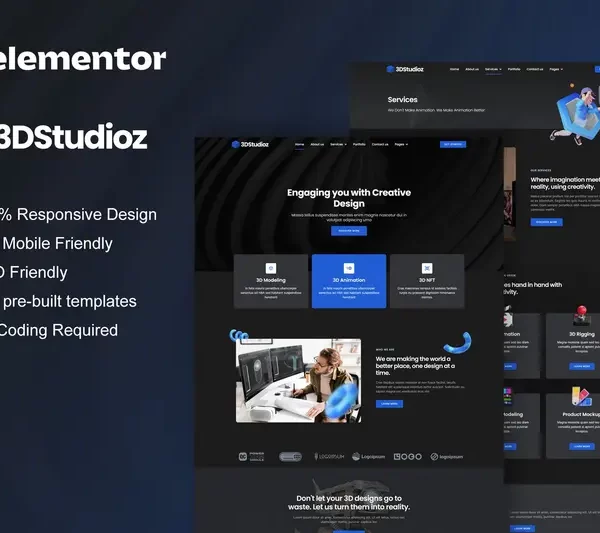Click the '3D Rigging' card title

tap(582, 334)
